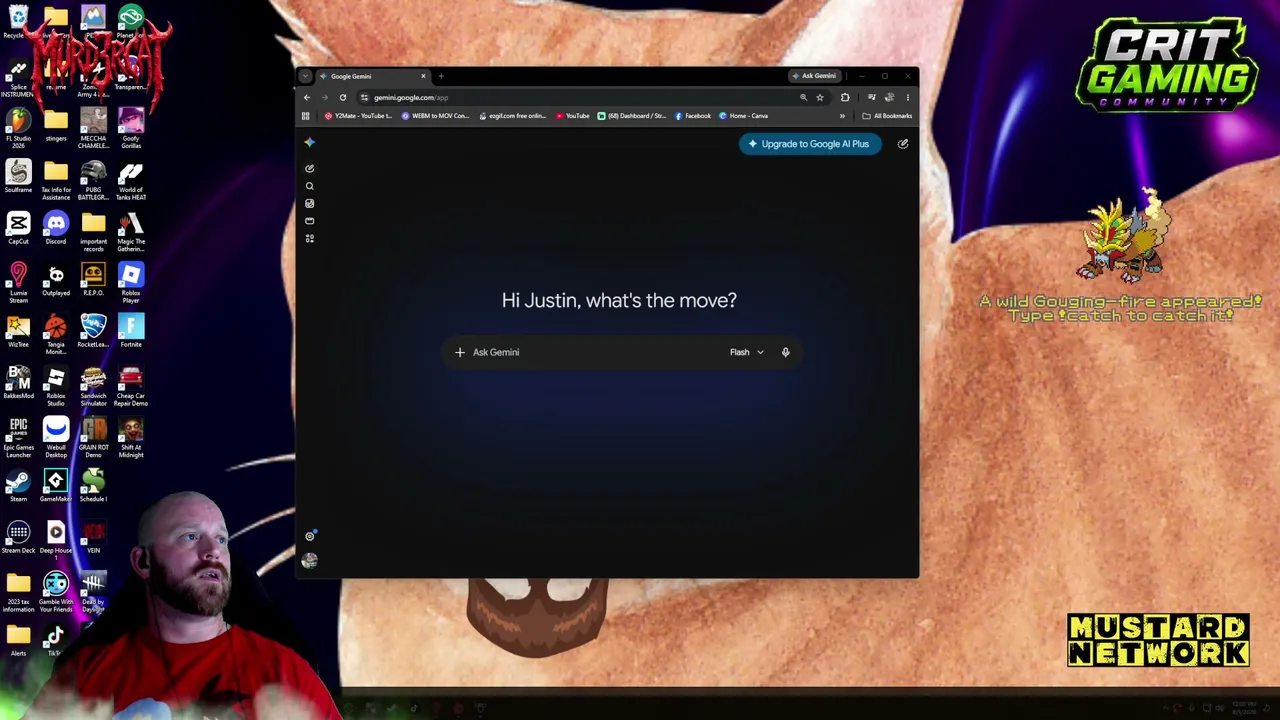
Task: Open the Dashboard / Streamlabs bookmark
Action: tap(632, 116)
